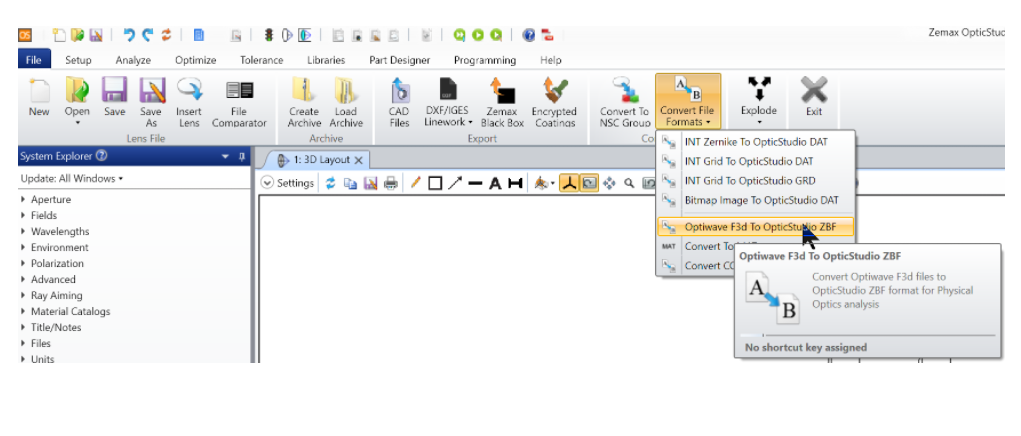Toggle the highlighted axis orientation button
Screen dimensions: 1021x436
570,184
